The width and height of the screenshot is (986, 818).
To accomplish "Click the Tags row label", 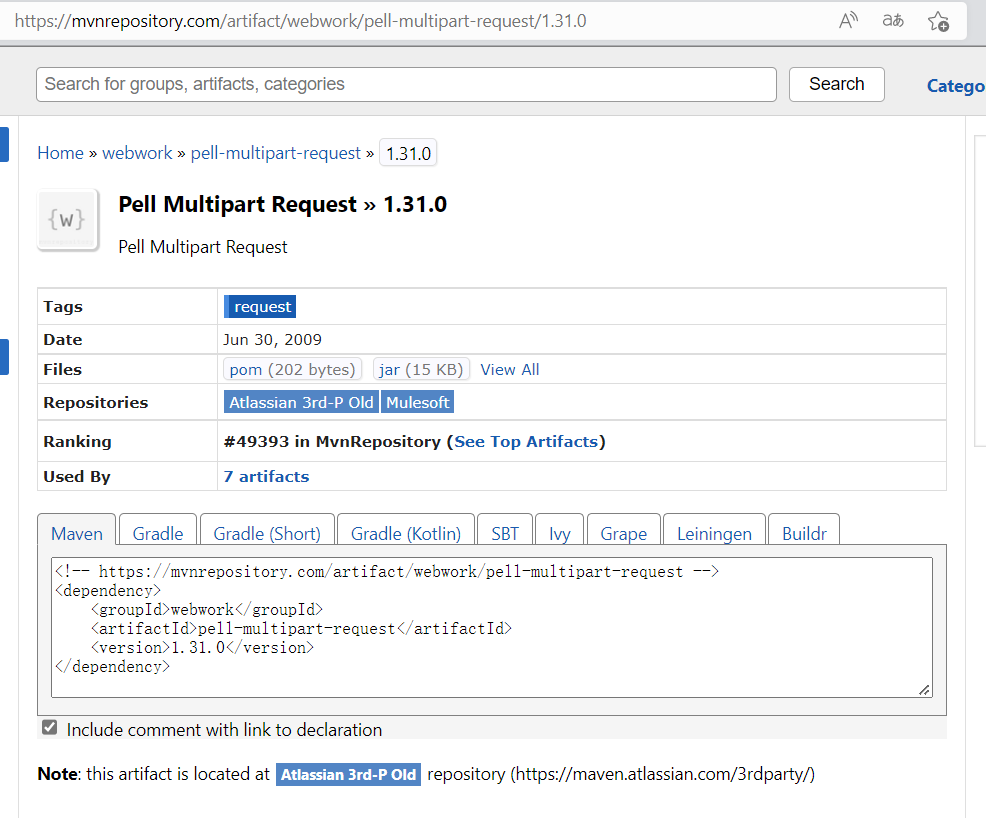I will tap(63, 307).
